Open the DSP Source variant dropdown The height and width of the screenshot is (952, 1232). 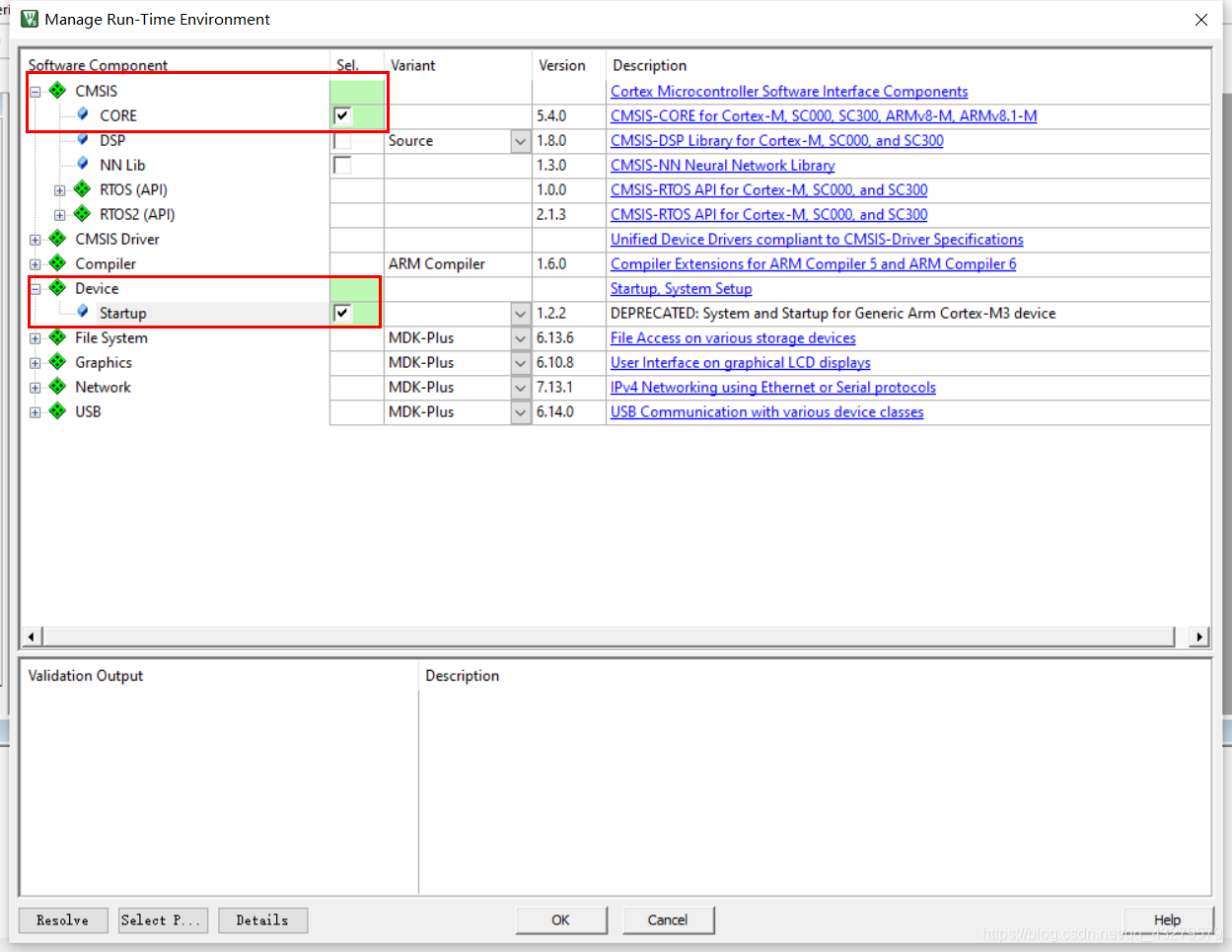521,141
